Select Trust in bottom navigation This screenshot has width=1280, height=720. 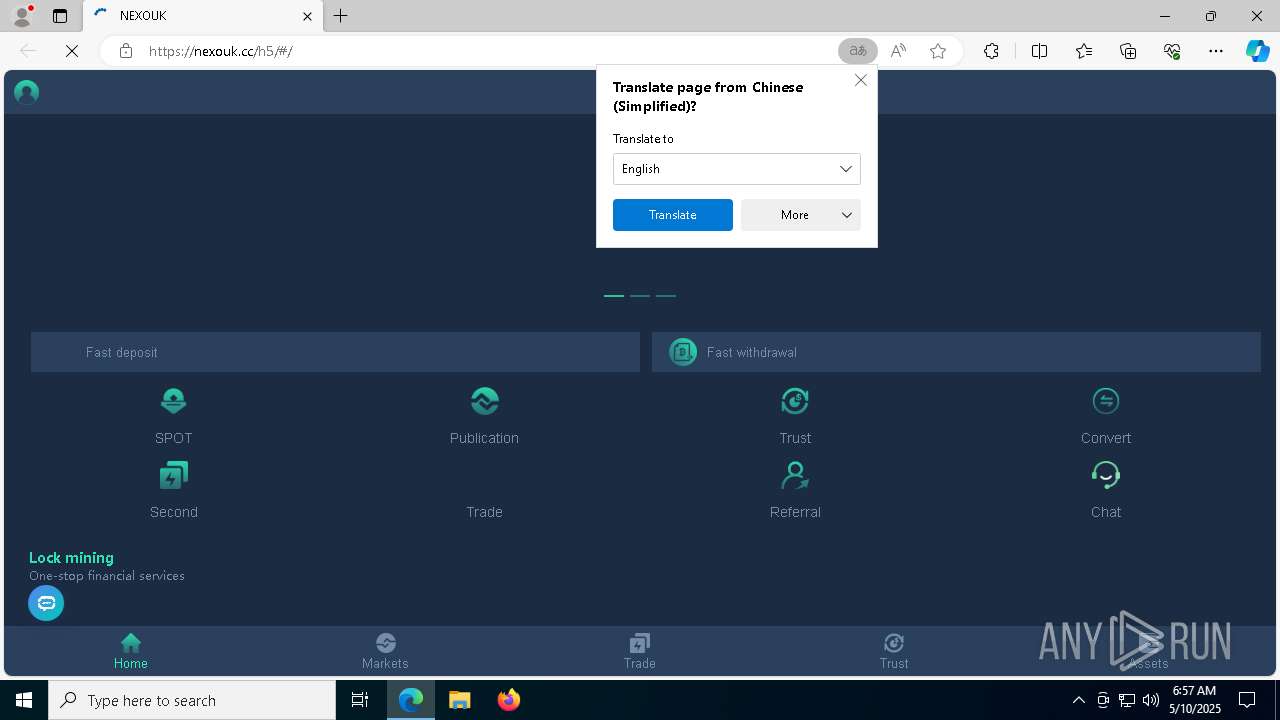pyautogui.click(x=894, y=651)
